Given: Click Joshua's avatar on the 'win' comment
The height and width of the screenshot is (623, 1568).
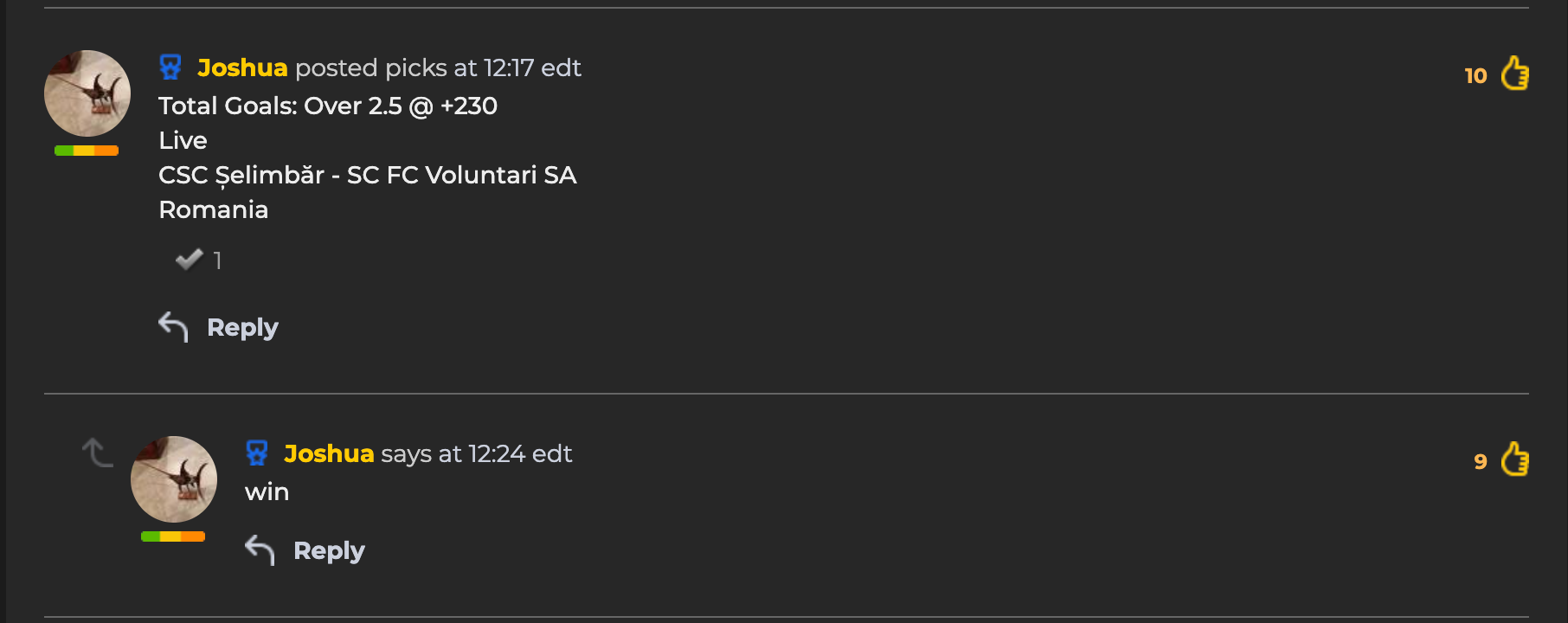Looking at the screenshot, I should pos(174,479).
